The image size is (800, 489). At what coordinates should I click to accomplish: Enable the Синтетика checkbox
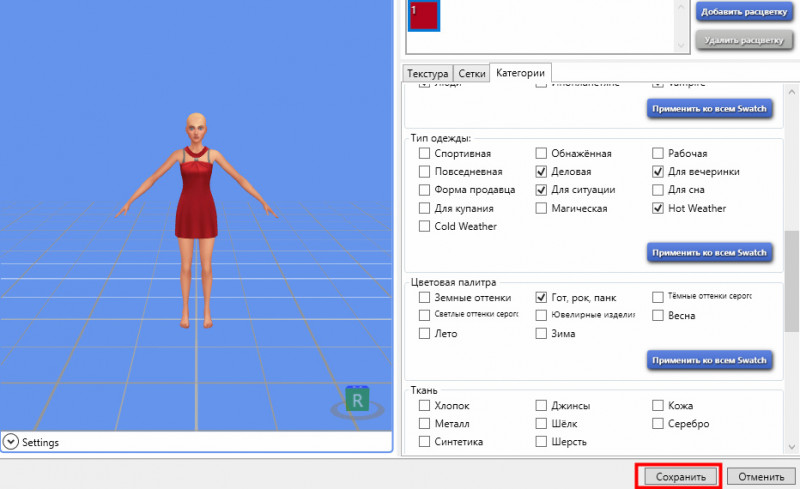(424, 442)
